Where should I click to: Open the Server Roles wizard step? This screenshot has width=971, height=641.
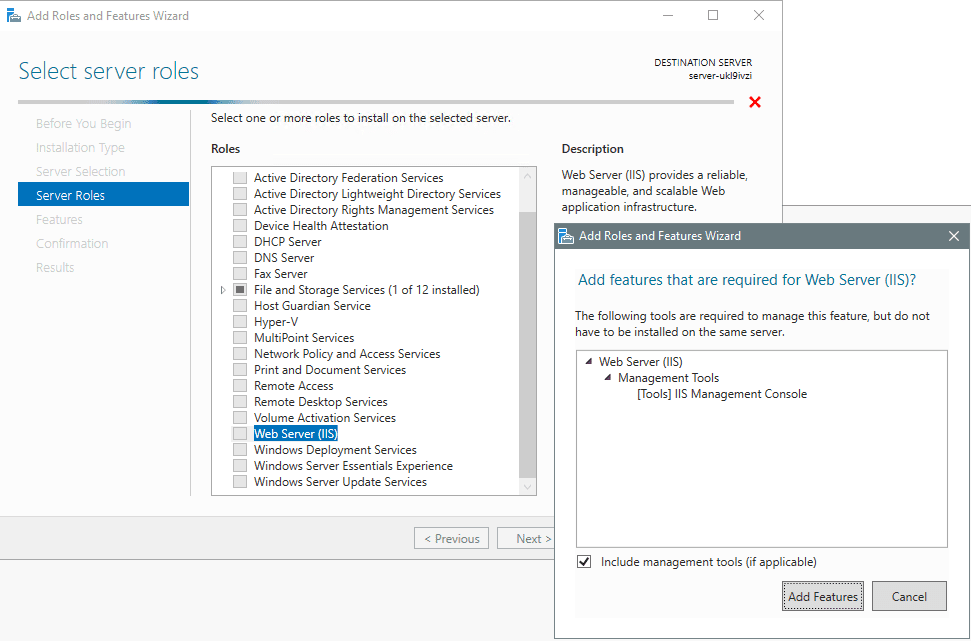click(103, 195)
